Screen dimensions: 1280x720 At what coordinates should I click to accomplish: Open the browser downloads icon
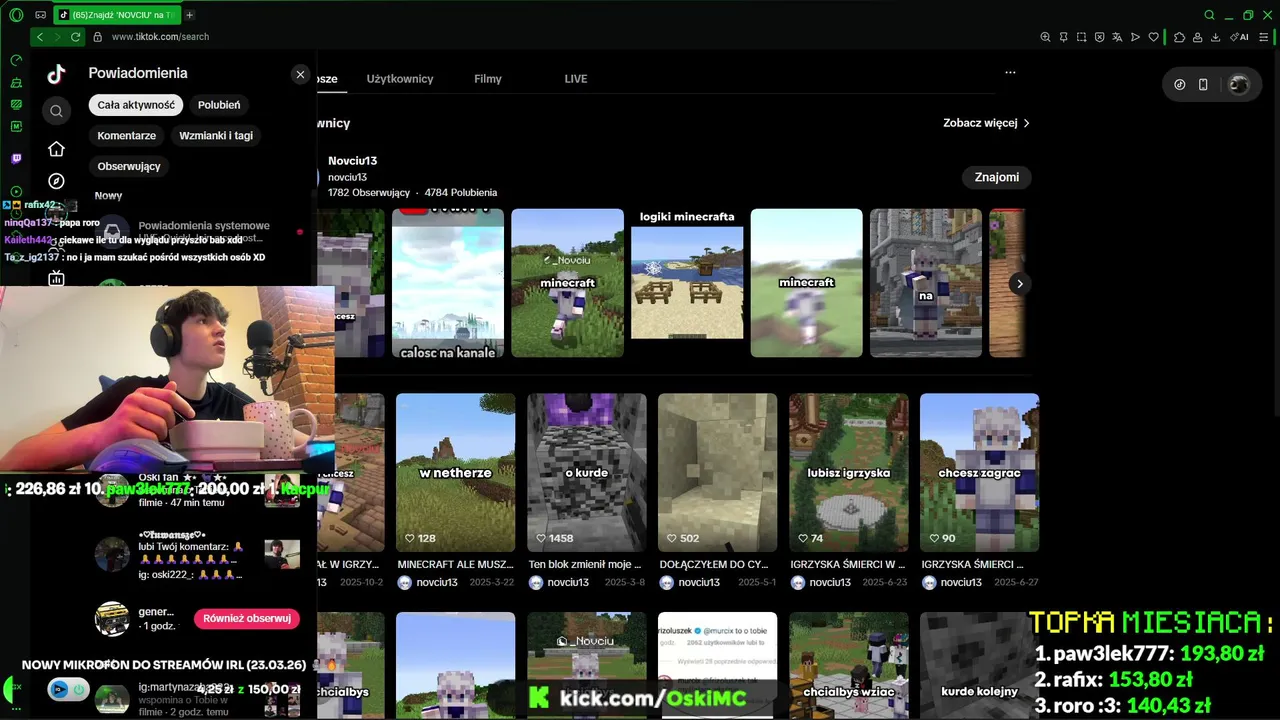coord(1215,37)
